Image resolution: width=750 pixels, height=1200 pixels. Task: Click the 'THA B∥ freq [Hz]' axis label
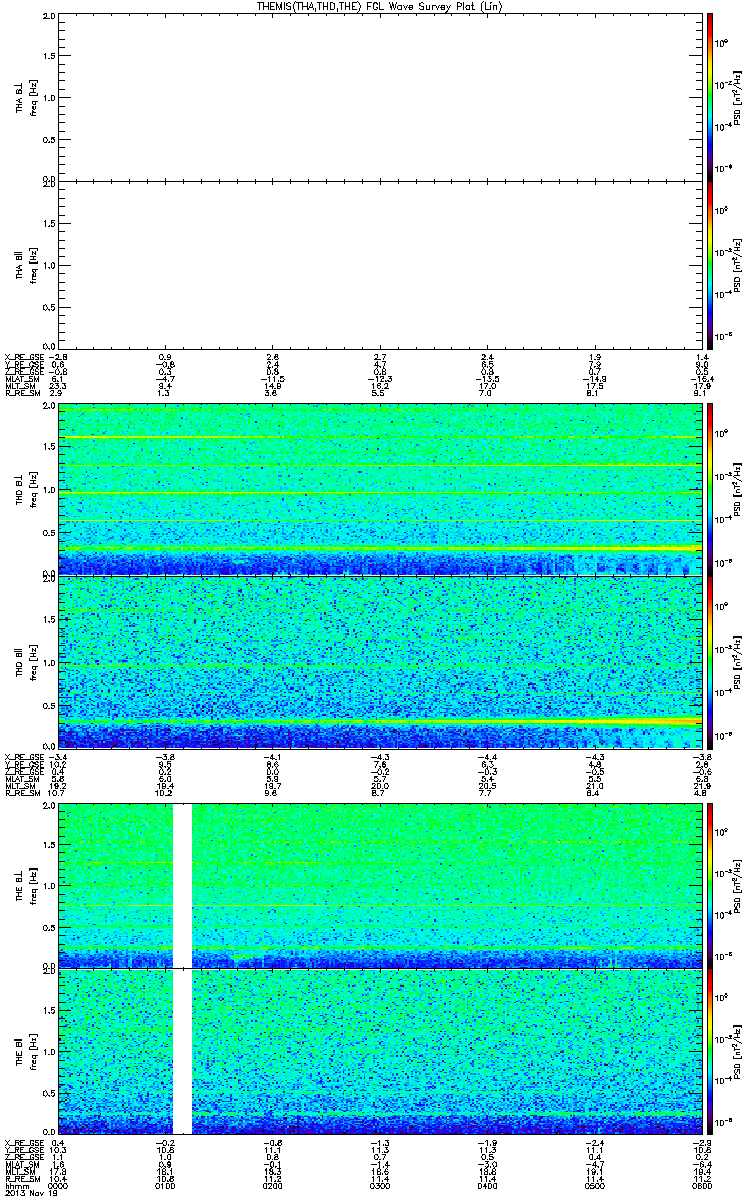[25, 265]
